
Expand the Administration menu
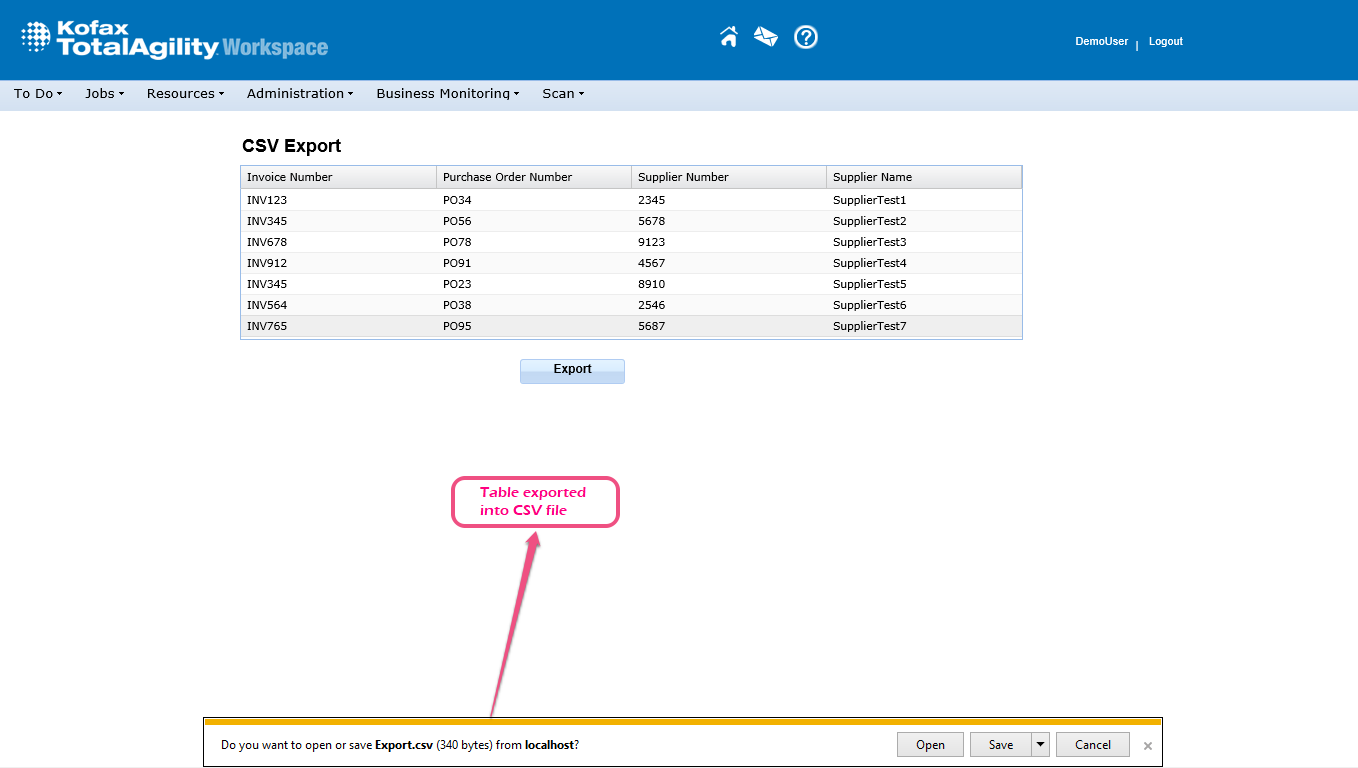coord(300,94)
